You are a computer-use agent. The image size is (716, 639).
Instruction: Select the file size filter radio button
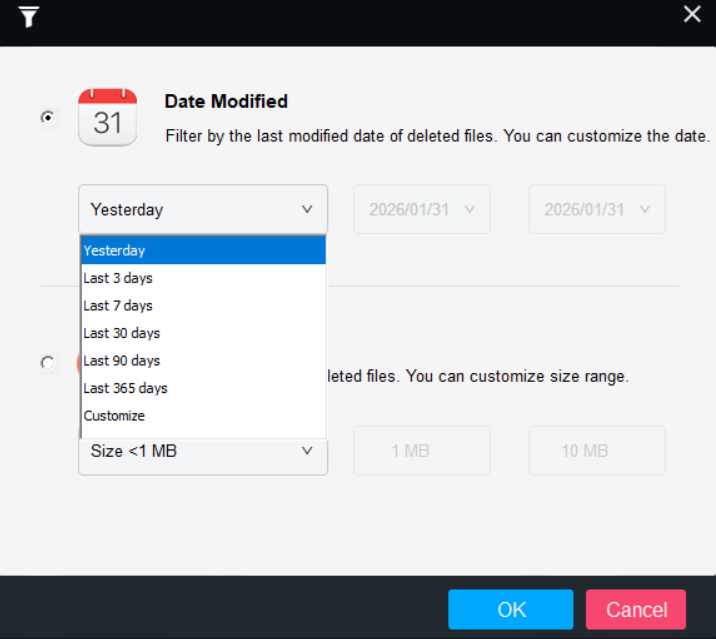pos(48,363)
